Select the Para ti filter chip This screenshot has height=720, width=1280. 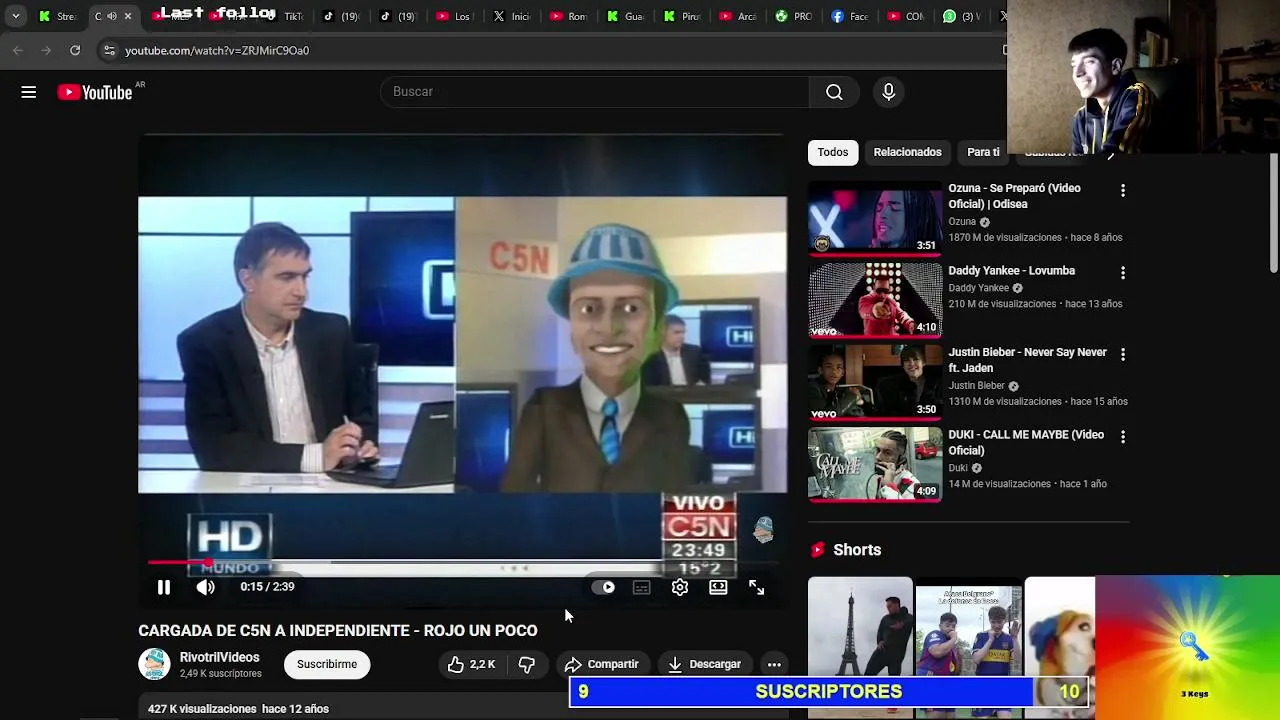(x=983, y=152)
